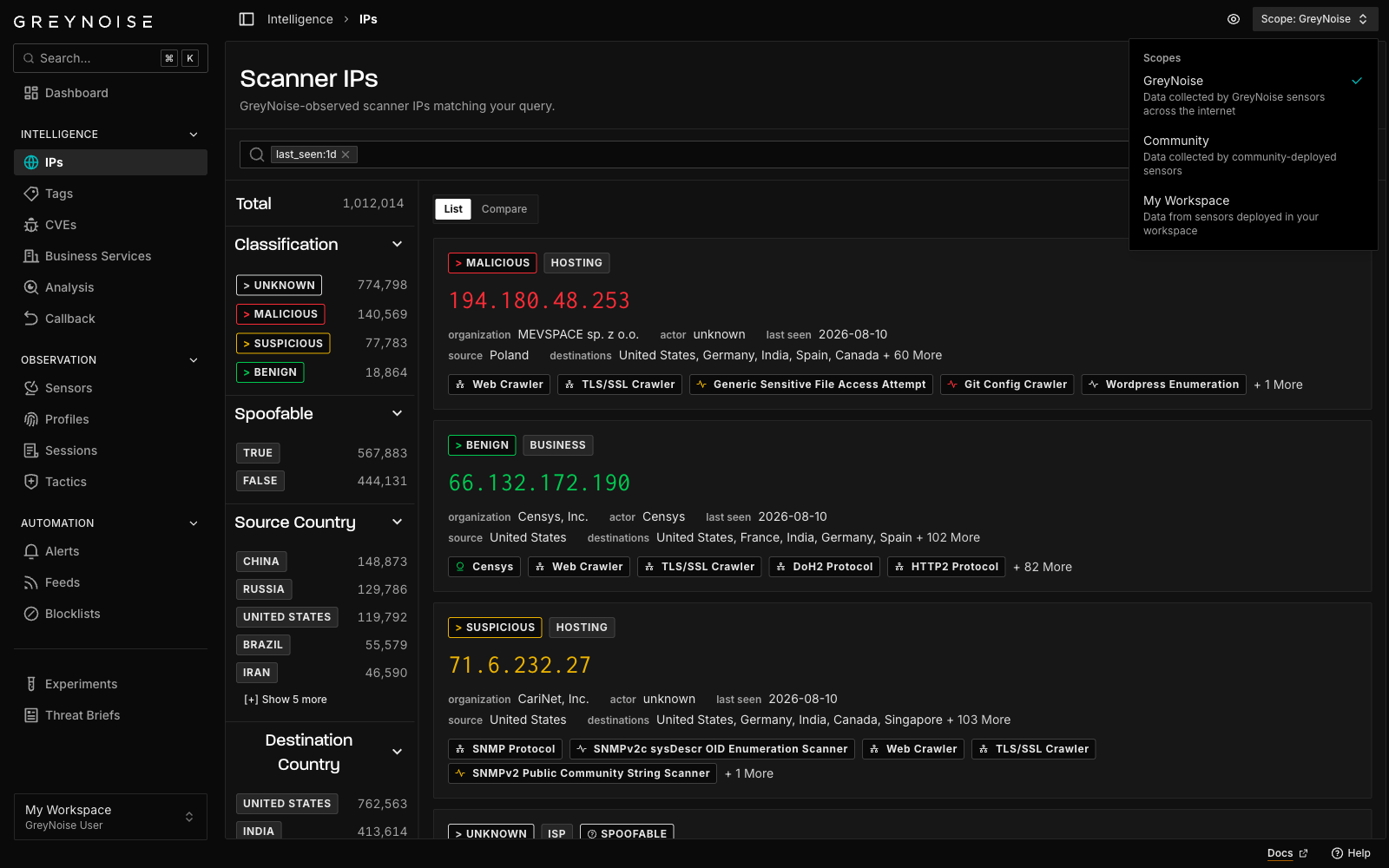Image resolution: width=1389 pixels, height=868 pixels.
Task: Select the GreyNoise scope option
Action: point(1253,95)
